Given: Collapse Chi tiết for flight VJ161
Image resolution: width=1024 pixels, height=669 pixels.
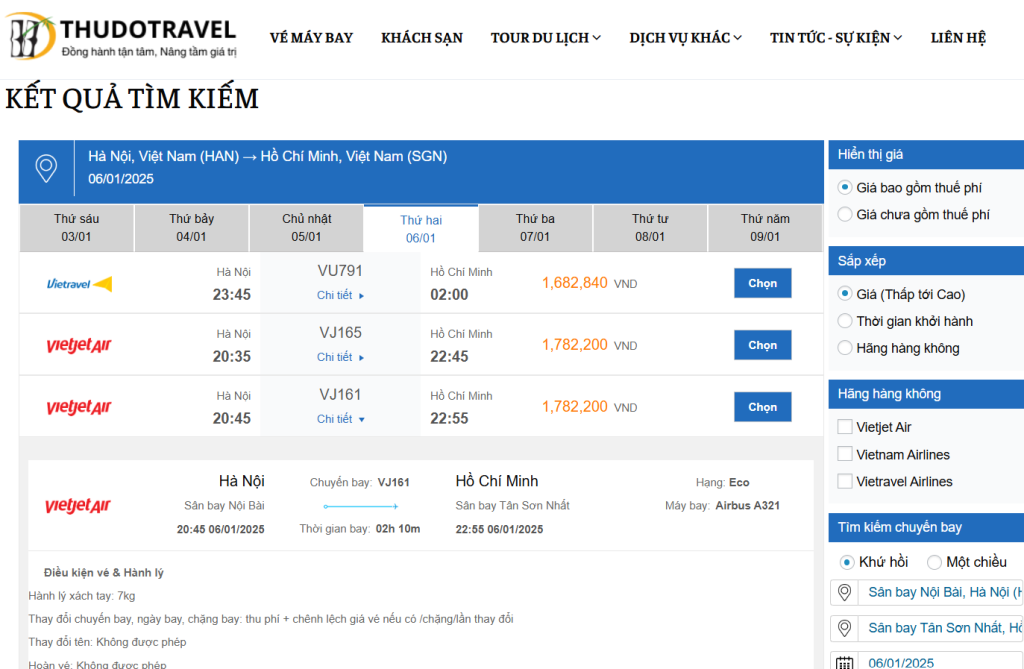Looking at the screenshot, I should click(x=340, y=419).
